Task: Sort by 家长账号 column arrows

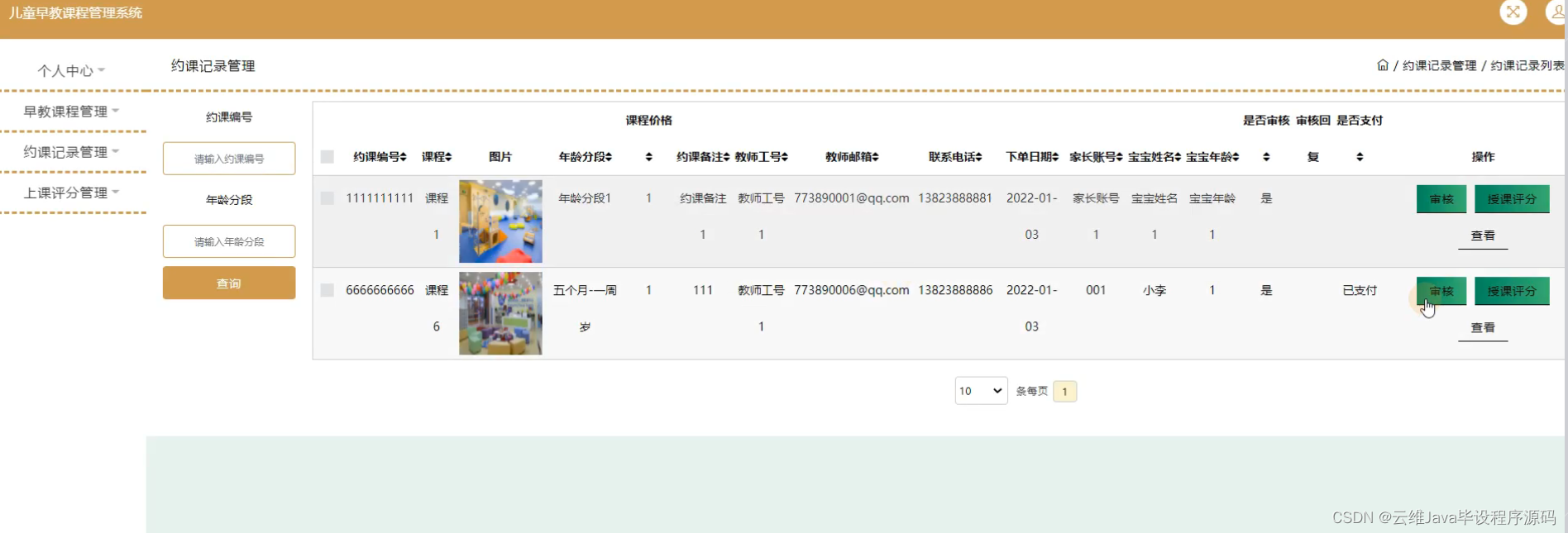Action: click(x=1119, y=157)
